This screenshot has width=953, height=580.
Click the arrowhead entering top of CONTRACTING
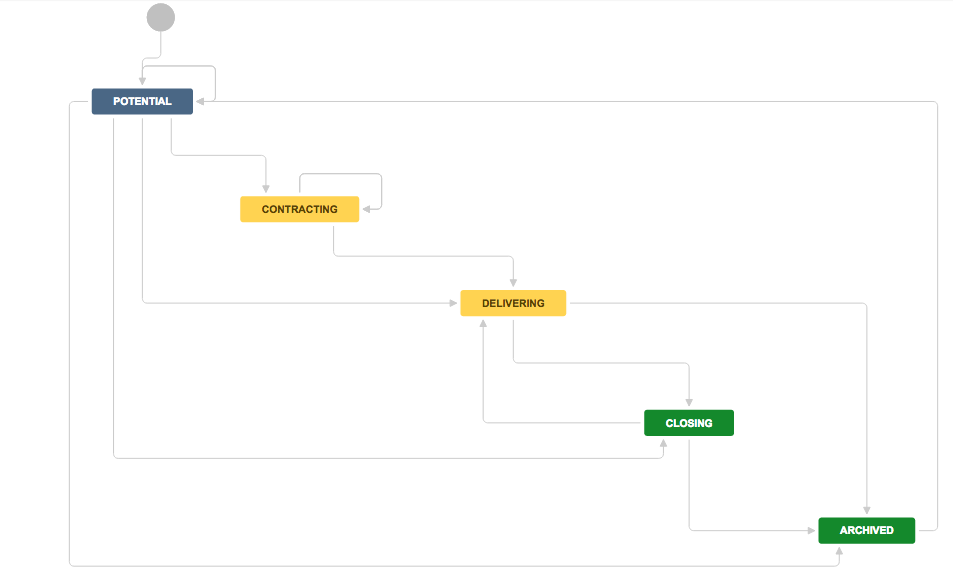(267, 188)
